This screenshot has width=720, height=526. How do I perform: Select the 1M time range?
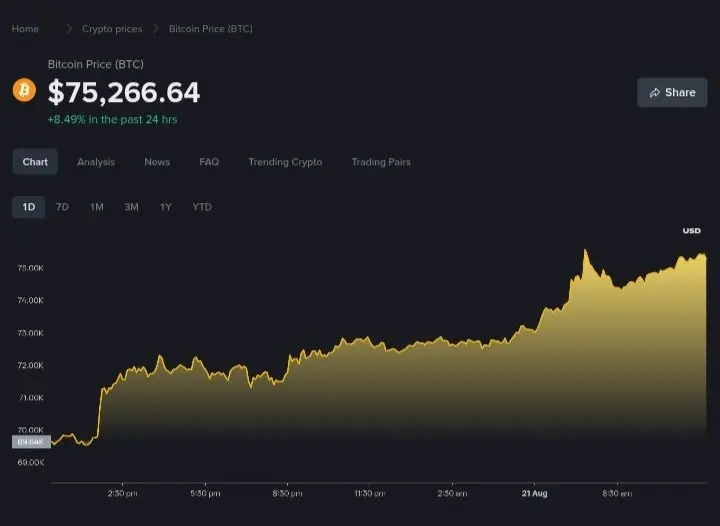97,207
